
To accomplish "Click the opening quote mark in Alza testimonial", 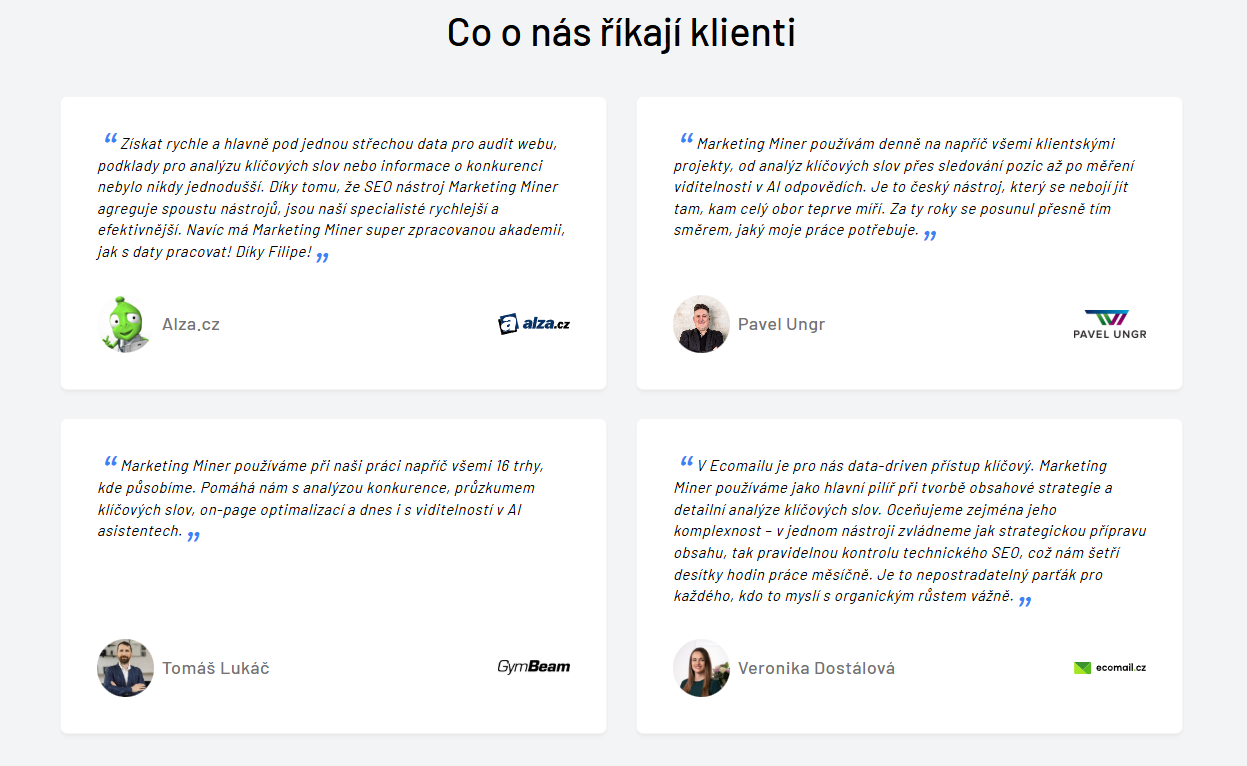I will click(110, 140).
